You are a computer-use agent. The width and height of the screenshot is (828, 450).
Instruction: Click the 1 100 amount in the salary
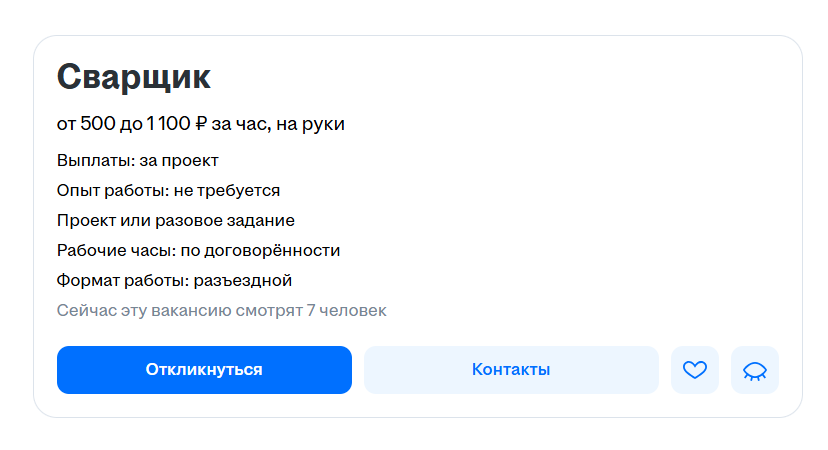168,124
